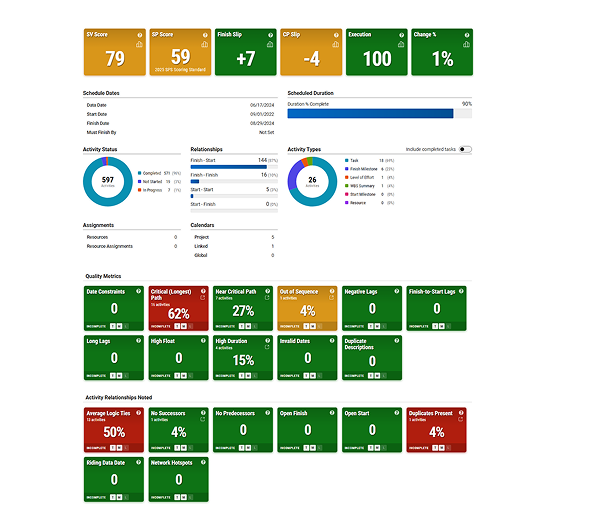Show help for Open Start metric

(x=396, y=413)
